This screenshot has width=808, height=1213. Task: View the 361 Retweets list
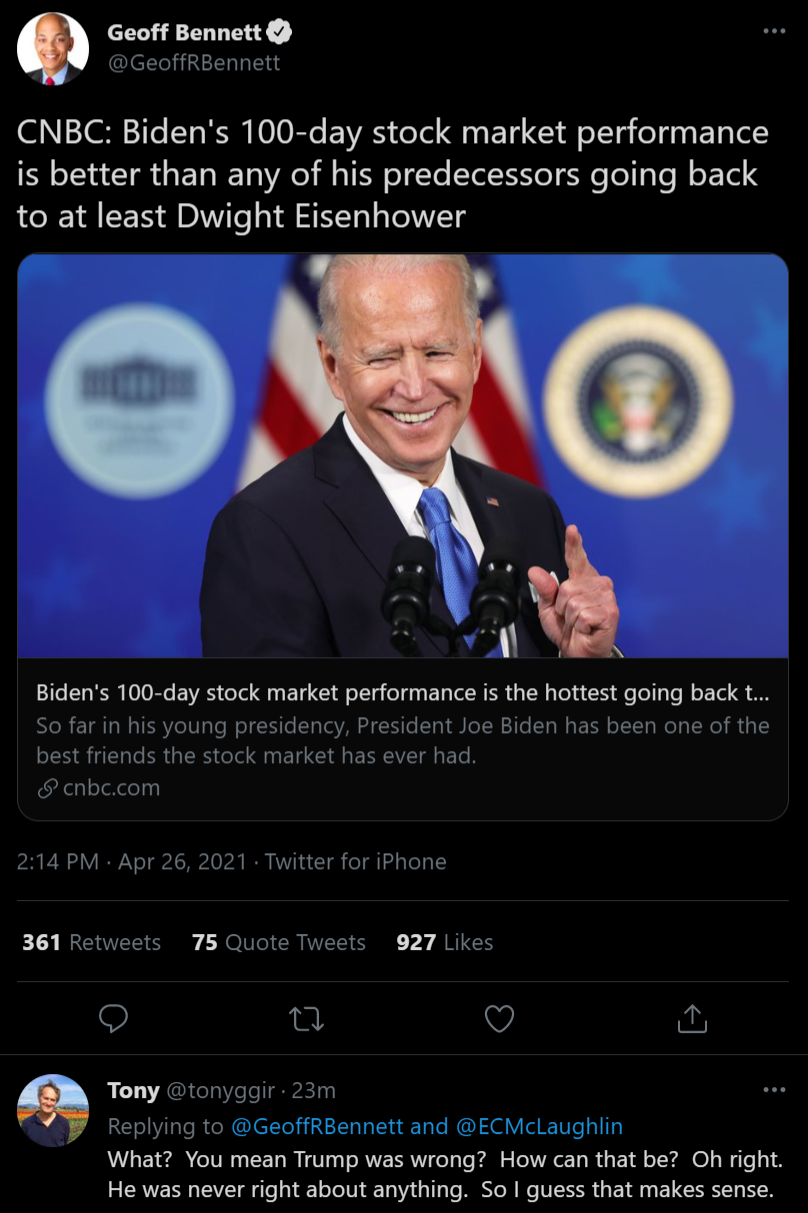click(90, 942)
